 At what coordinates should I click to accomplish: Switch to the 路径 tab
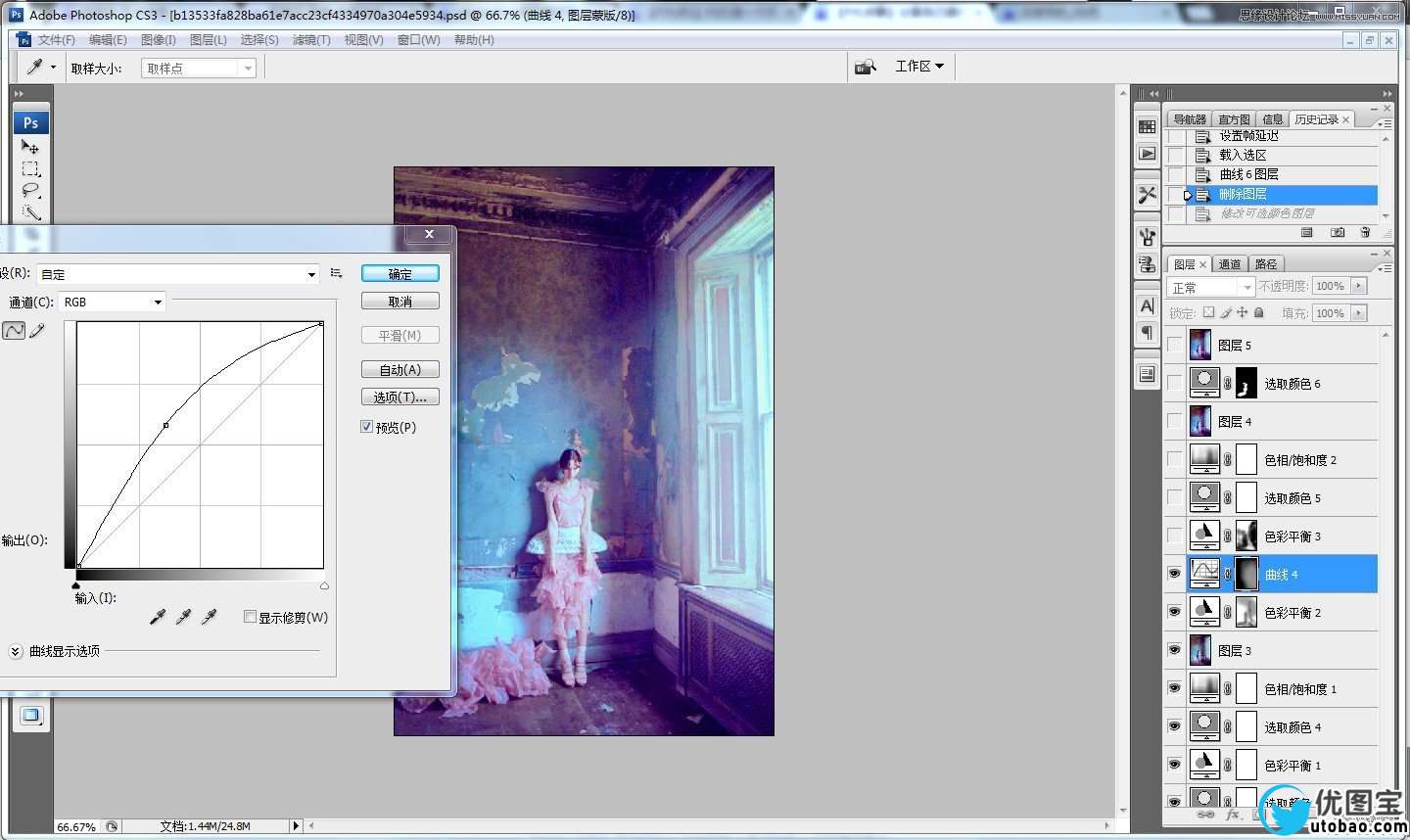[x=1266, y=264]
